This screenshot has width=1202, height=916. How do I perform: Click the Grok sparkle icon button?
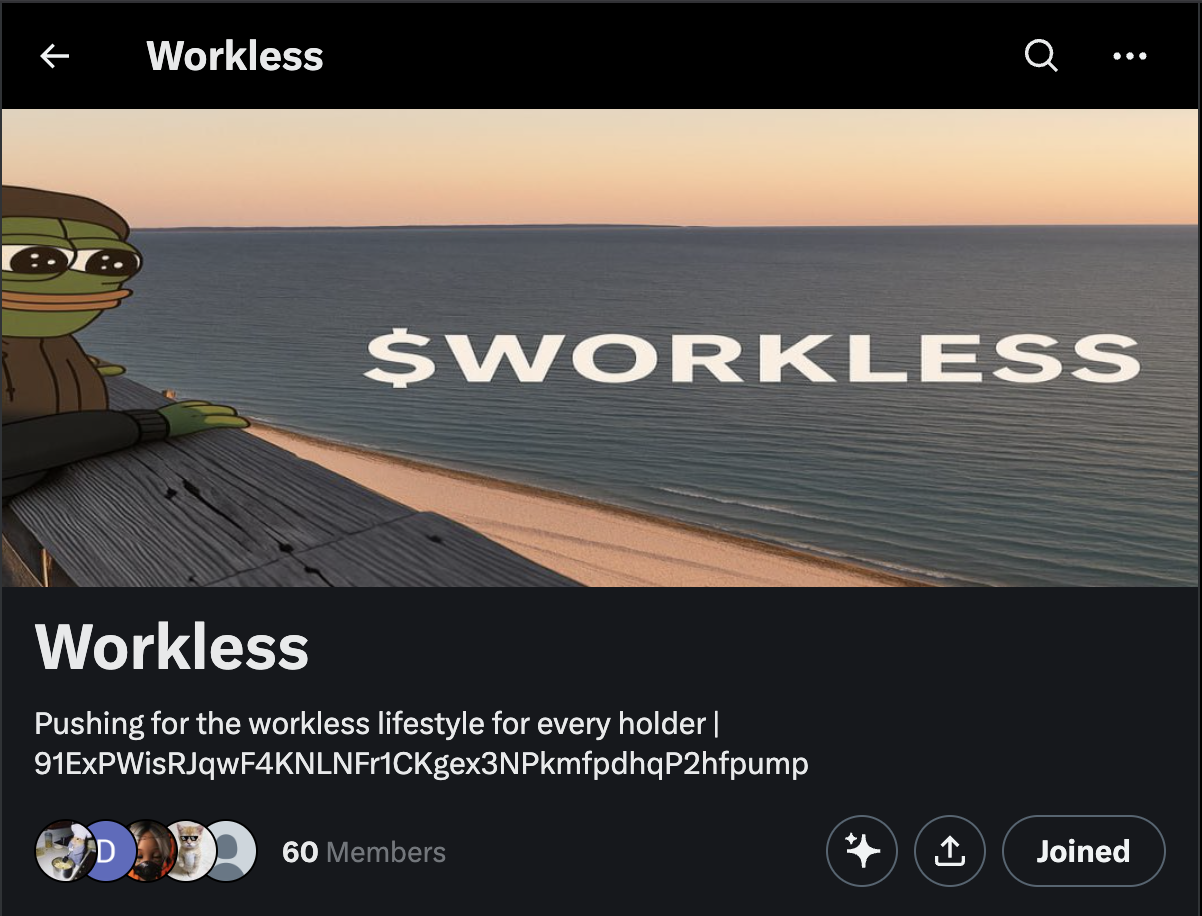pos(862,851)
